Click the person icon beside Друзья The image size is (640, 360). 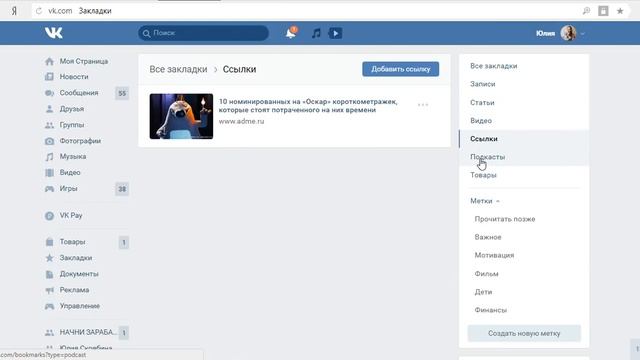pyautogui.click(x=49, y=109)
